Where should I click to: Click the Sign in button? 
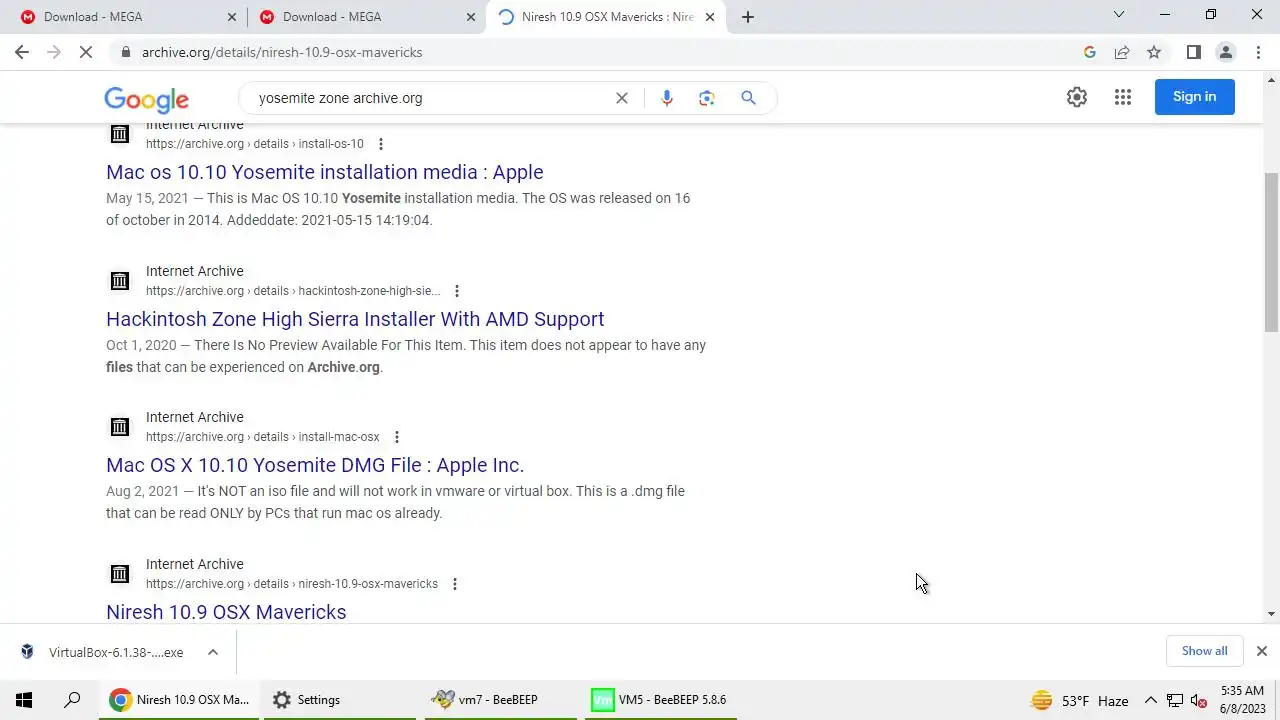coord(1194,97)
